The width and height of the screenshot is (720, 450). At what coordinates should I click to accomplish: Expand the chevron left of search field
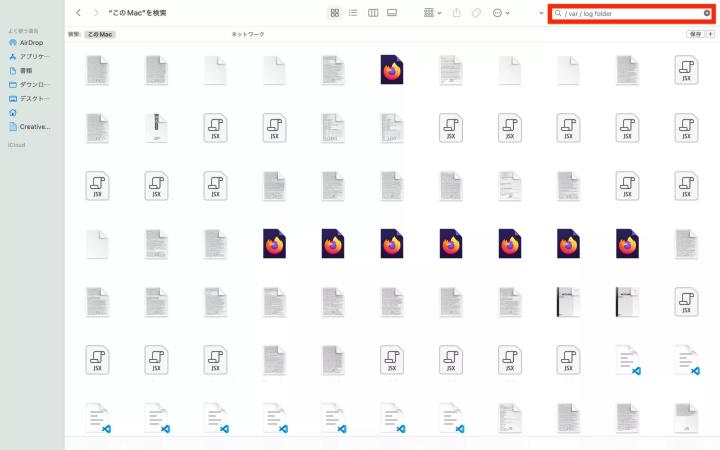pos(541,13)
